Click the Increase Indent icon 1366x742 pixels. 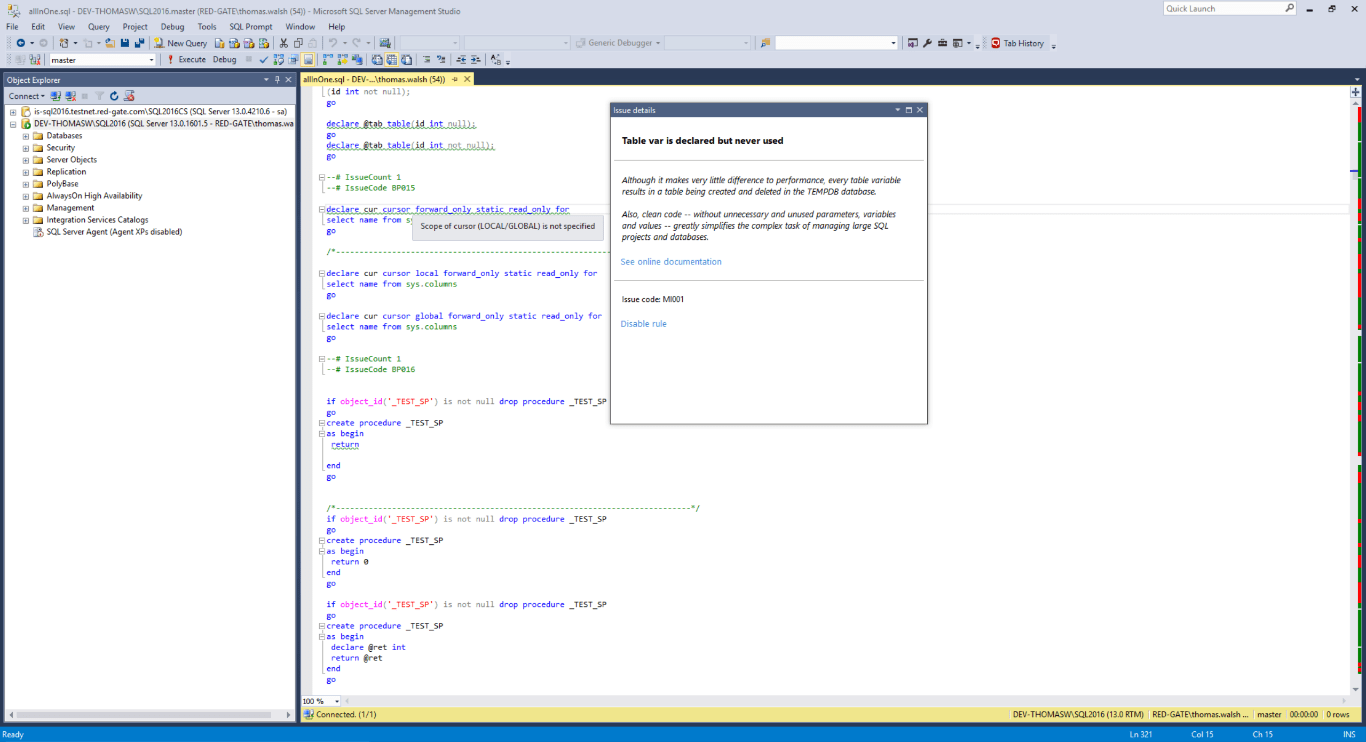(476, 59)
